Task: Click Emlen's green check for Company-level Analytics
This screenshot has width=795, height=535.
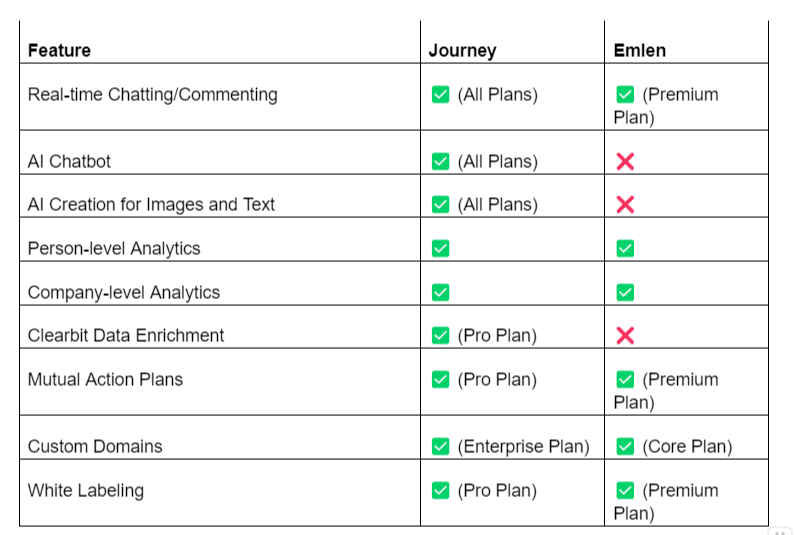Action: click(x=625, y=292)
